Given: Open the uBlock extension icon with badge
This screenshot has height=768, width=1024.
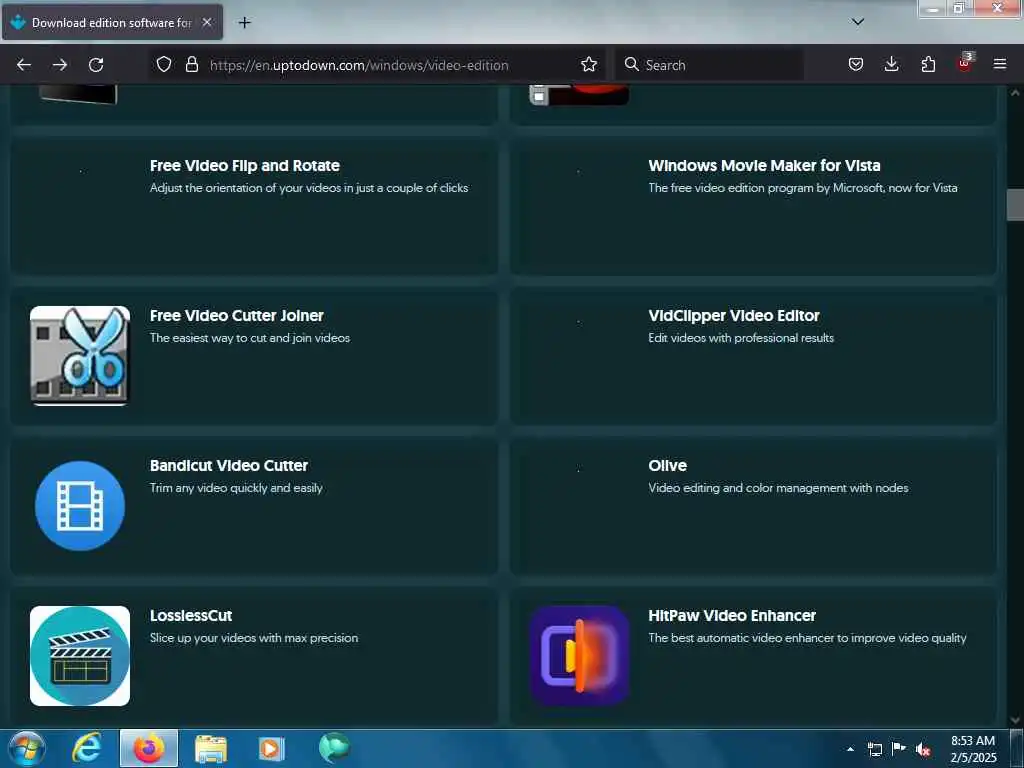Looking at the screenshot, I should click(x=965, y=63).
